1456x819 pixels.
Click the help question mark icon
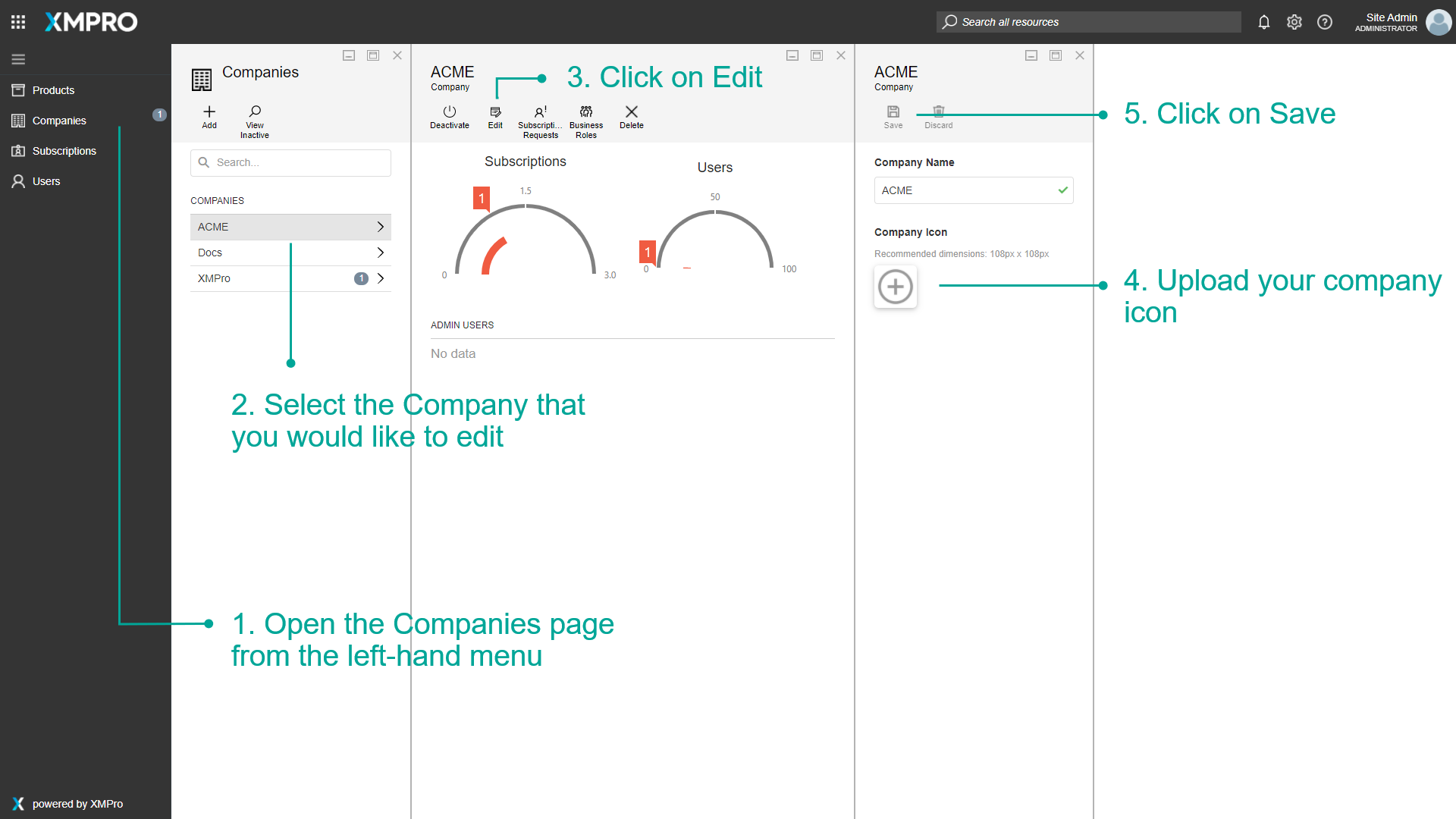point(1324,22)
